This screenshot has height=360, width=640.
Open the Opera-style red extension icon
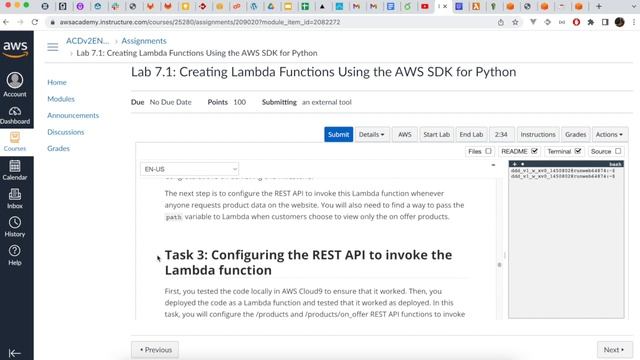click(576, 22)
